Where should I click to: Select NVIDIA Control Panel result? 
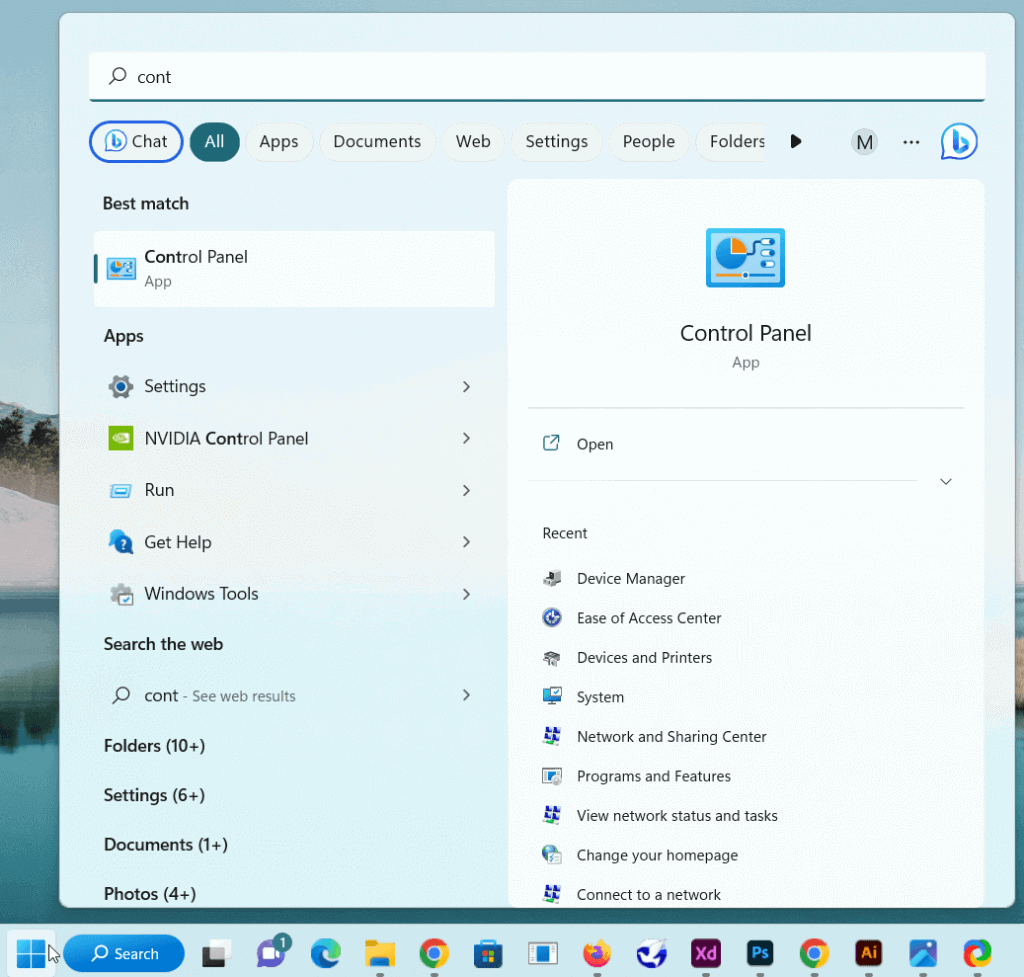tap(294, 438)
